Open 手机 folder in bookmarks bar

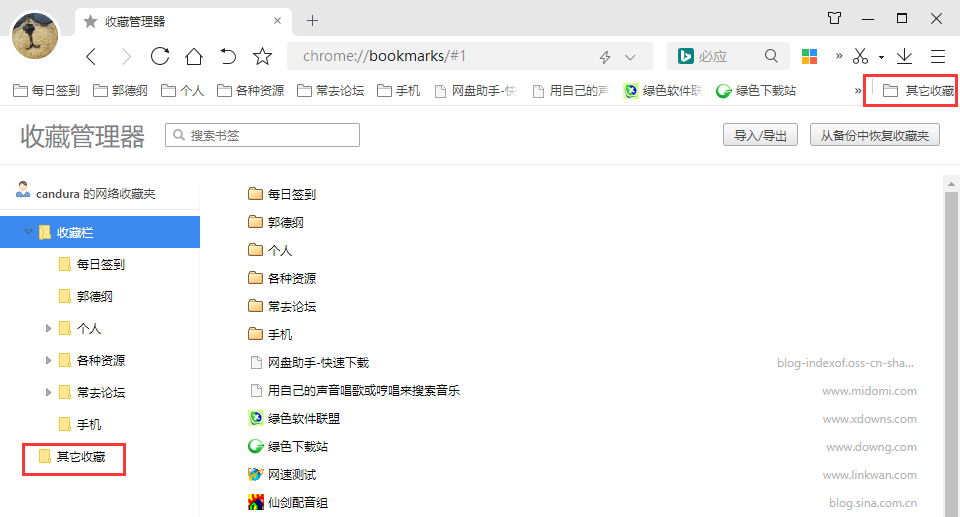pos(399,91)
